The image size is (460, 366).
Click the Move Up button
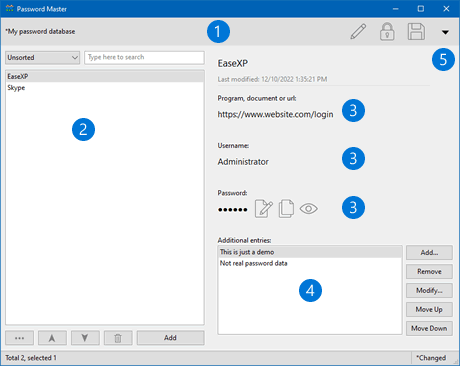click(429, 309)
